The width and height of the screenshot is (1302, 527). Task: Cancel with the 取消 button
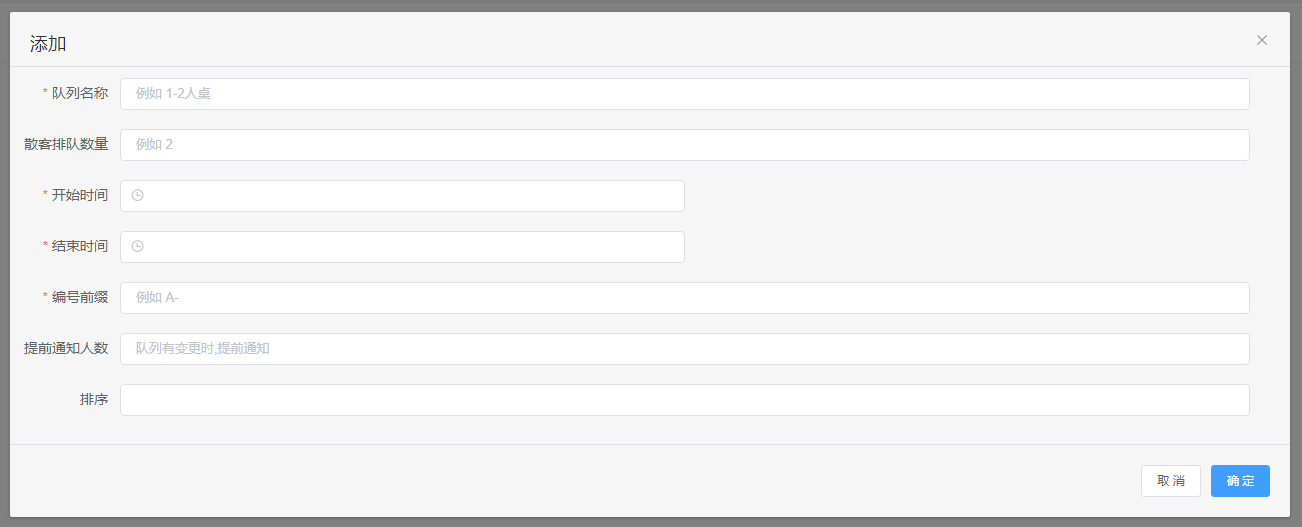(1171, 481)
